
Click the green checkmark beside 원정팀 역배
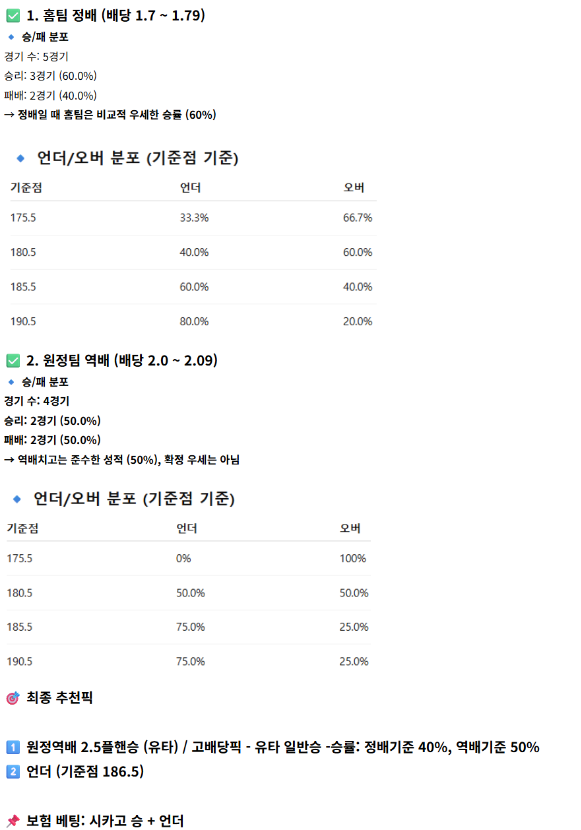[13, 361]
